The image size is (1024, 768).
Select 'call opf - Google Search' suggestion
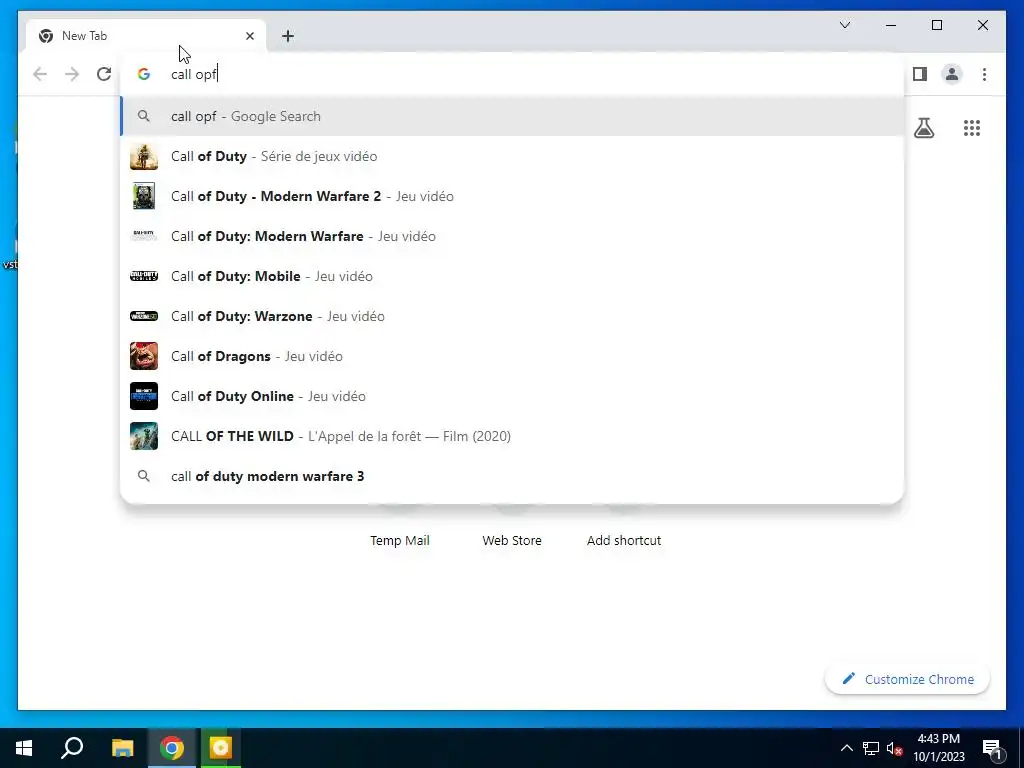pyautogui.click(x=512, y=116)
